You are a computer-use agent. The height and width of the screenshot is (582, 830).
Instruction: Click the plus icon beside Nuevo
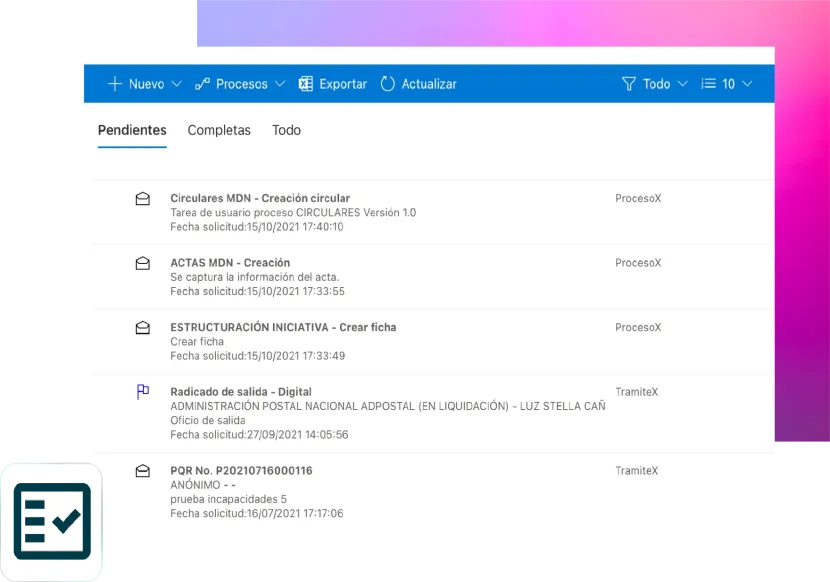pos(115,84)
